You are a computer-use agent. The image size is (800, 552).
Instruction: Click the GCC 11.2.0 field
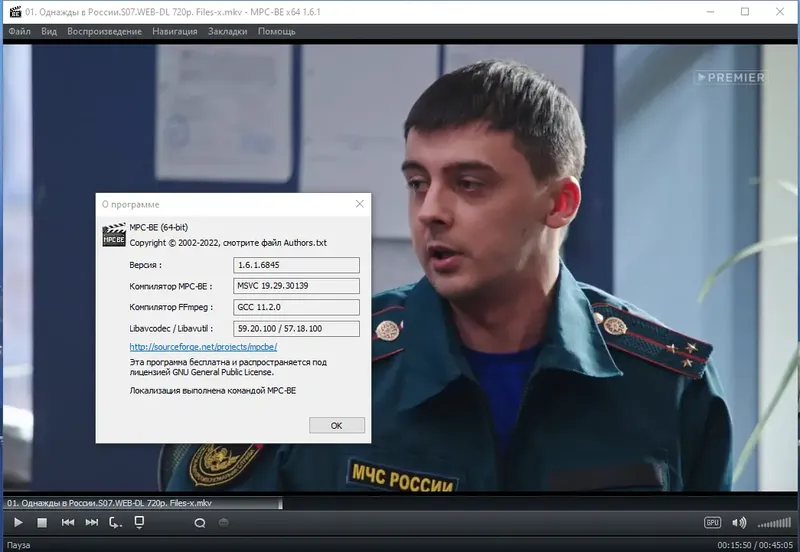(x=296, y=307)
